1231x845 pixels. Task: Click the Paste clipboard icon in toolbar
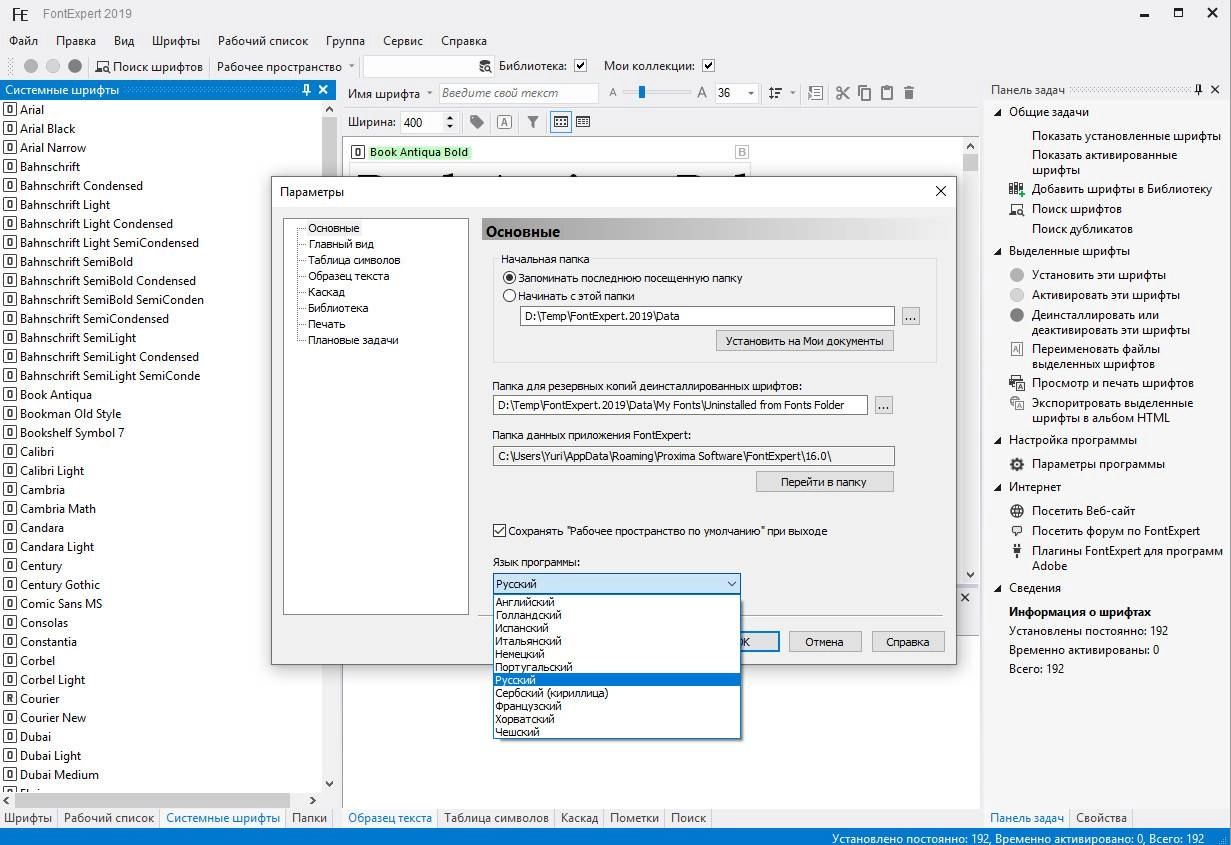[x=887, y=93]
